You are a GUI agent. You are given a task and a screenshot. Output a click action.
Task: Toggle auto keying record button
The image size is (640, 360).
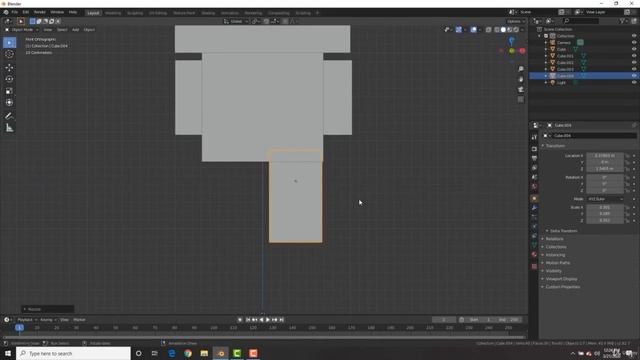240,320
